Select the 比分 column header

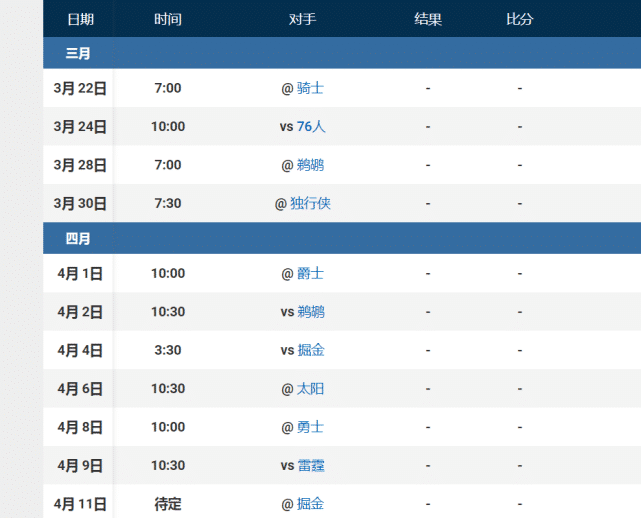coord(520,19)
